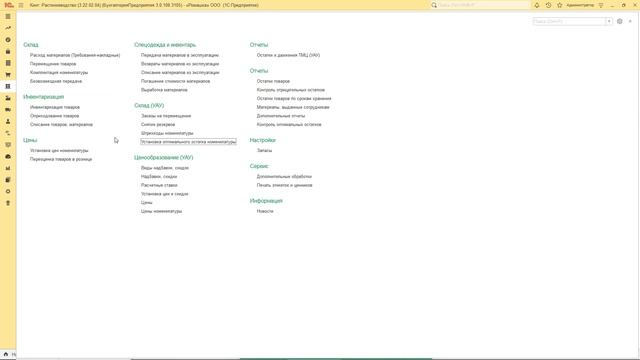Open Расчетные ставки
This screenshot has width=640, height=360.
pyautogui.click(x=159, y=185)
